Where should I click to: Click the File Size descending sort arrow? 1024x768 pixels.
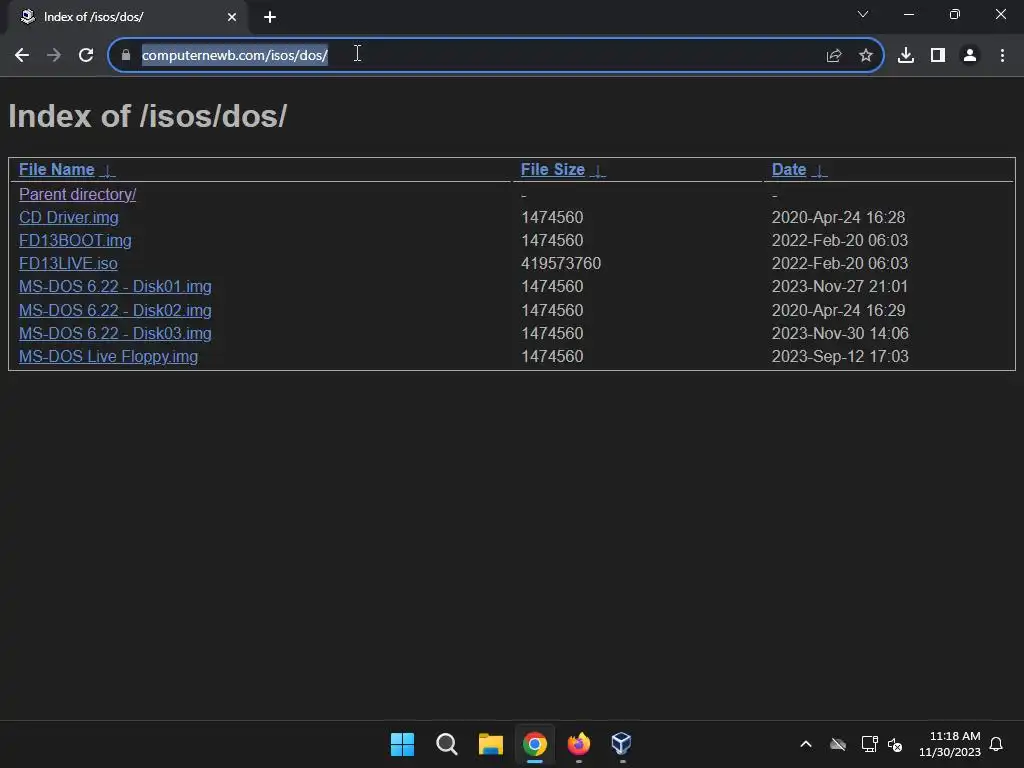pyautogui.click(x=598, y=171)
